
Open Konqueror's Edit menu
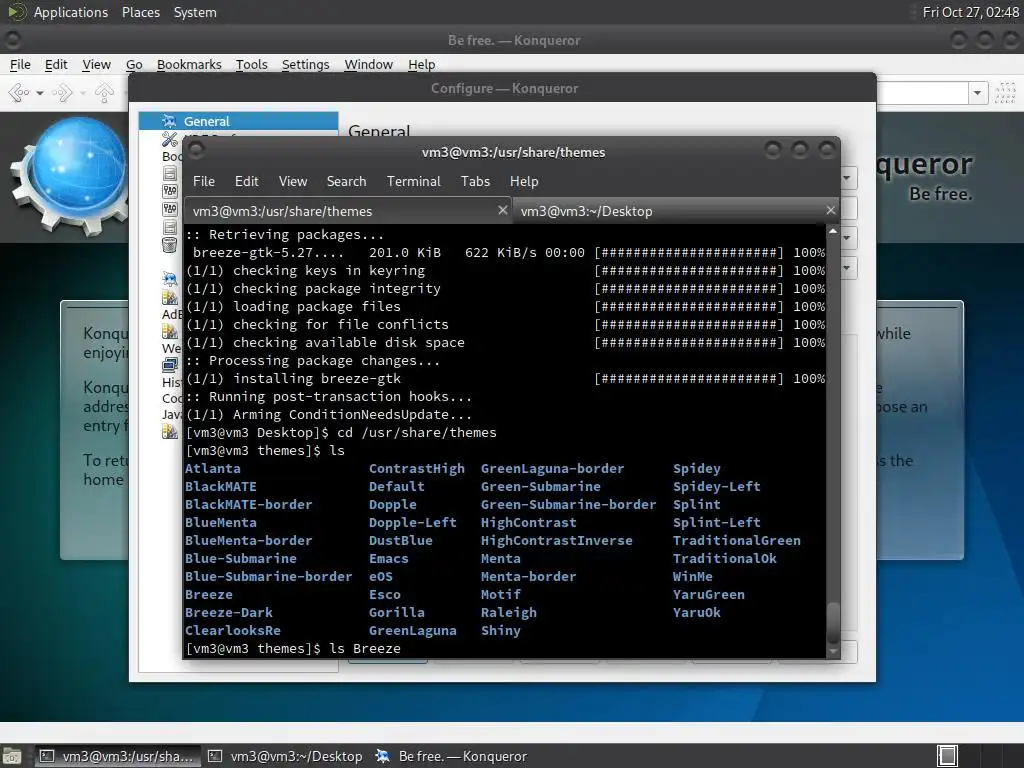coord(56,64)
